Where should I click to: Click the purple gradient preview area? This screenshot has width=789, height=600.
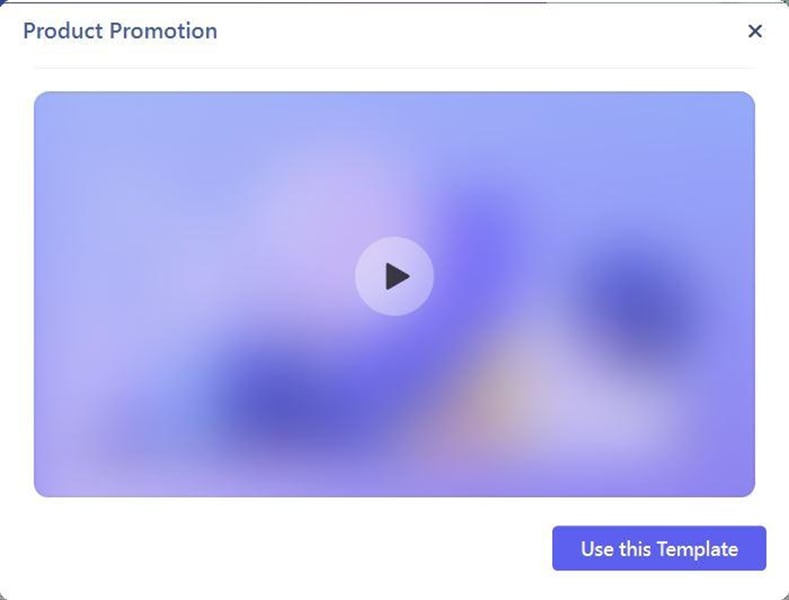[x=394, y=294]
